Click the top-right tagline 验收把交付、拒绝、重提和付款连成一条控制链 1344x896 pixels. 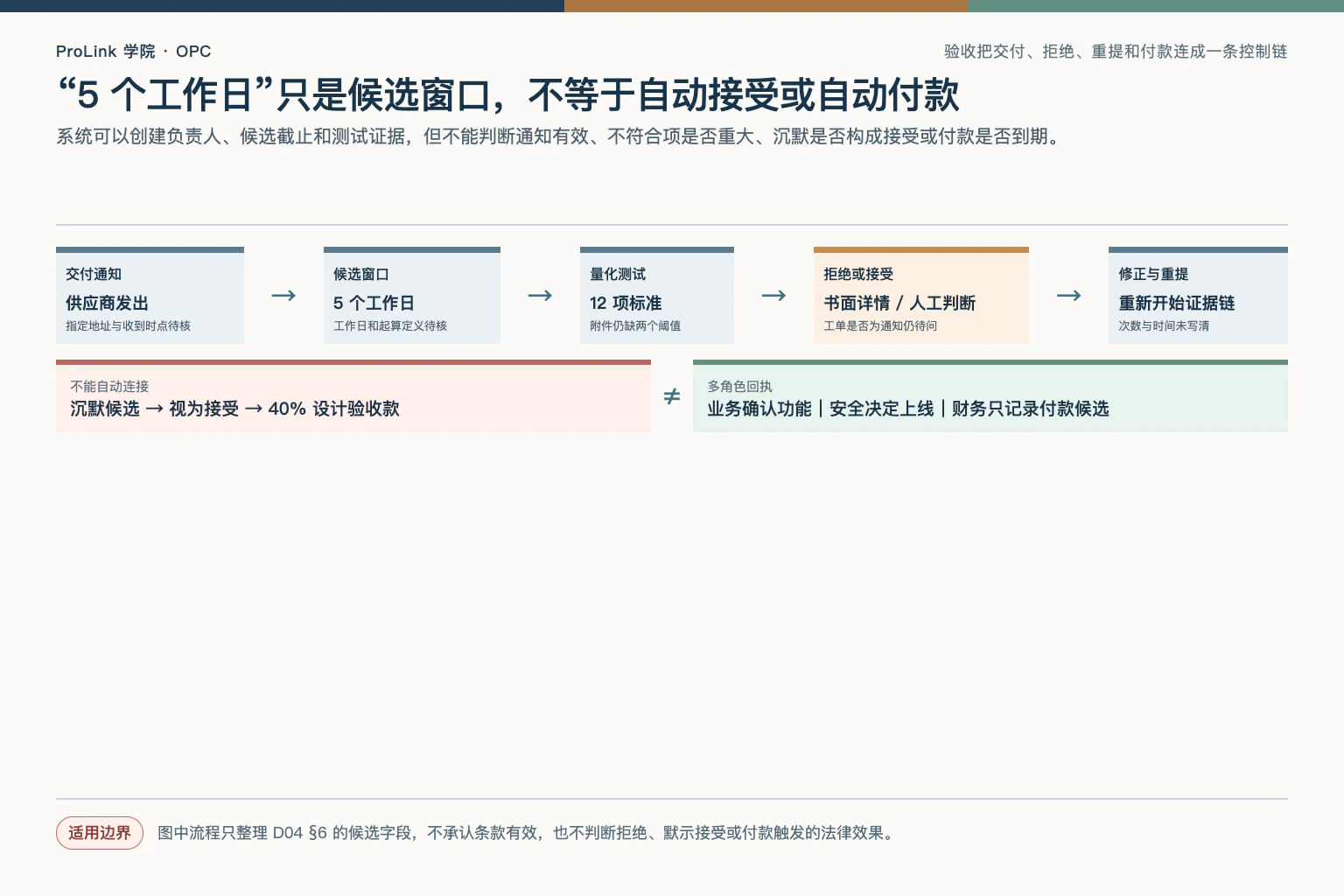pyautogui.click(x=1116, y=52)
